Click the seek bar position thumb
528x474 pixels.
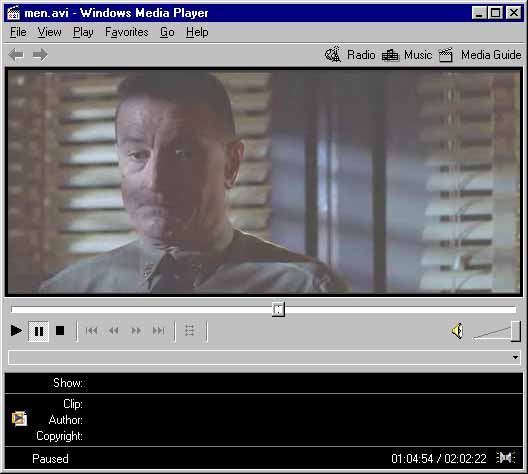tap(278, 309)
